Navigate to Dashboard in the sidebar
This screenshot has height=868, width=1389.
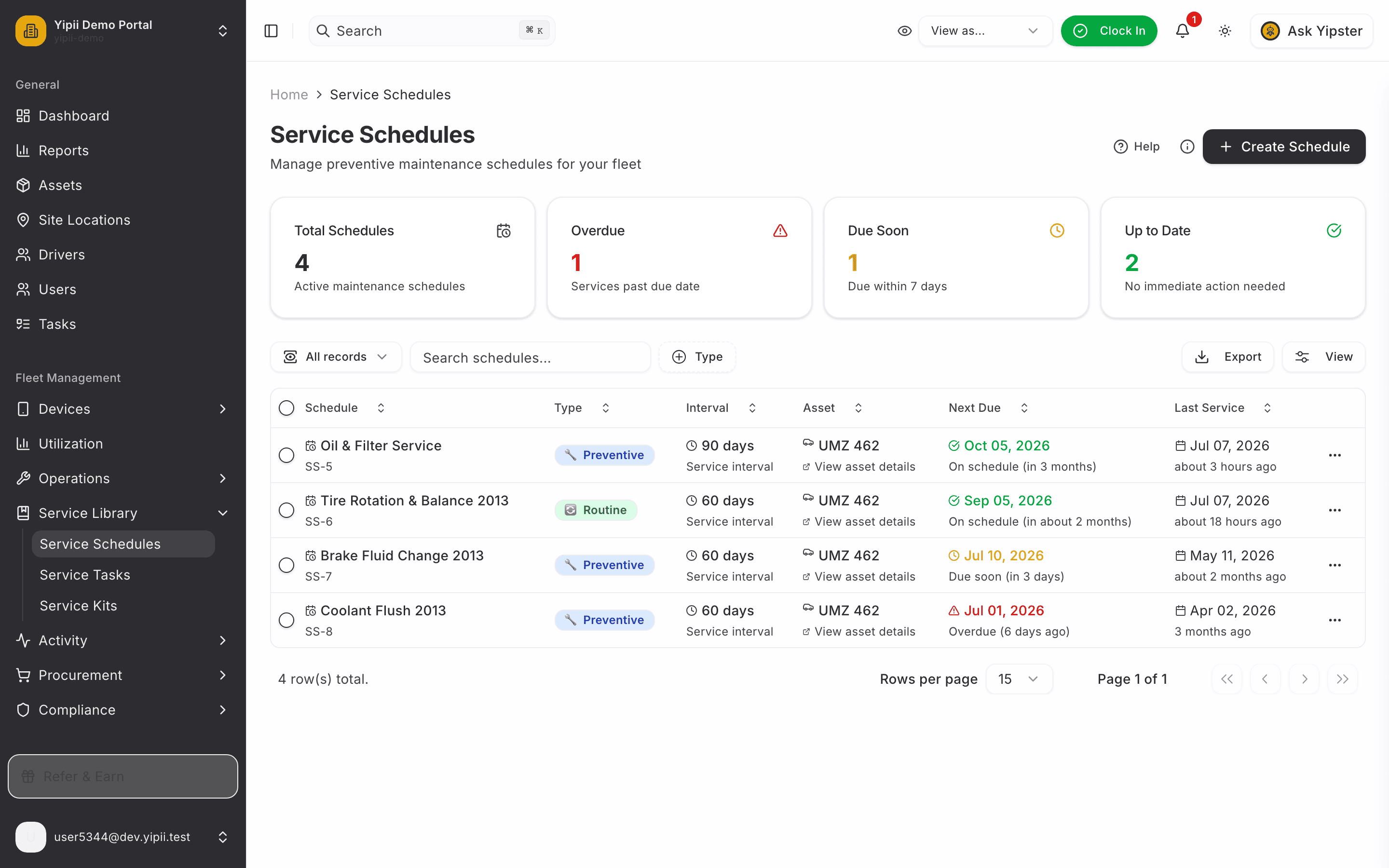73,116
